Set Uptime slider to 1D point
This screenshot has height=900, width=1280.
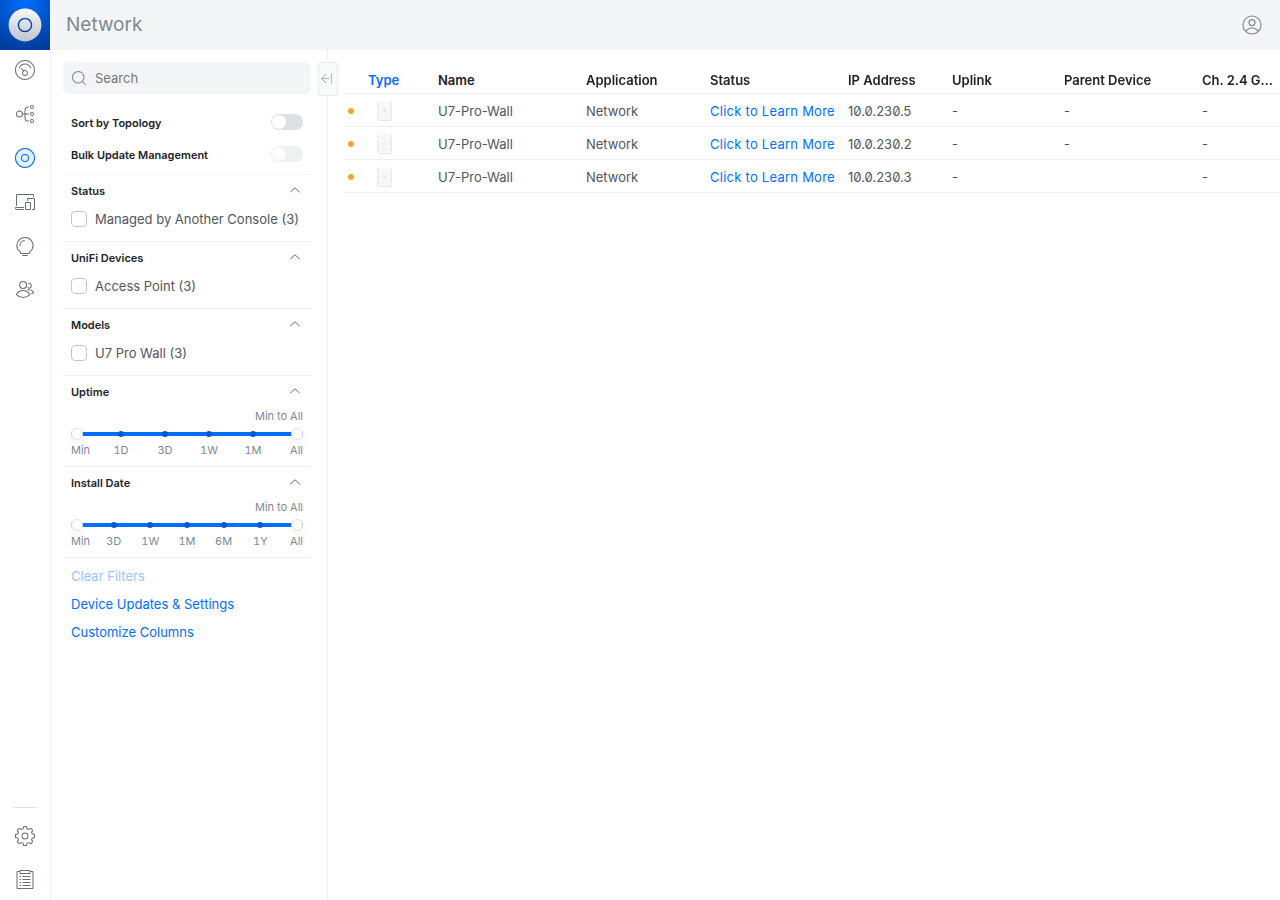point(121,434)
